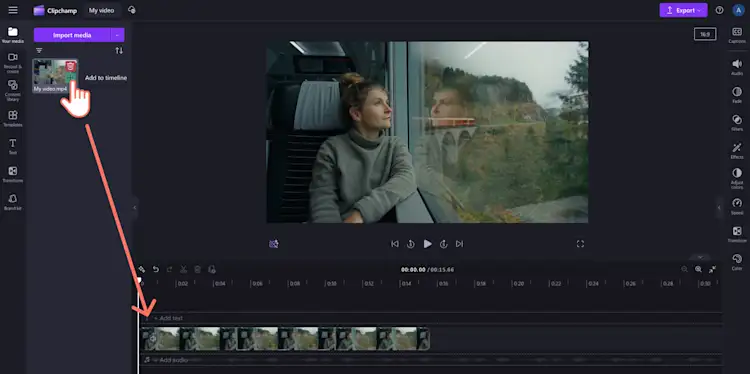Viewport: 750px width, 374px height.
Task: Open the help question mark icon
Action: pos(719,10)
